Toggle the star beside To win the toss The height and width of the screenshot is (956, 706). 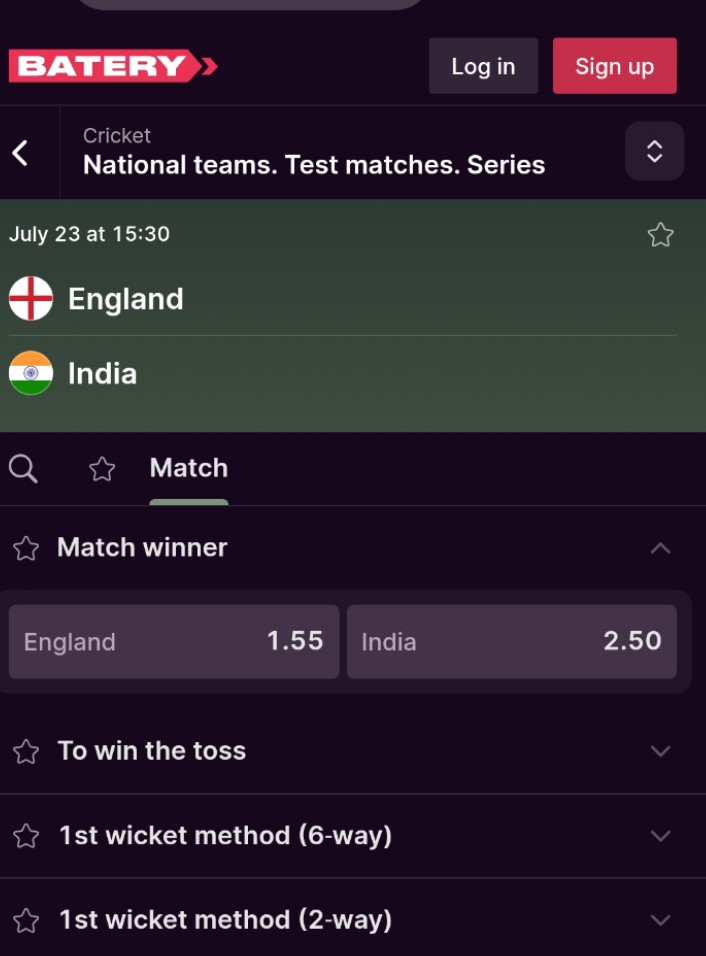click(25, 751)
